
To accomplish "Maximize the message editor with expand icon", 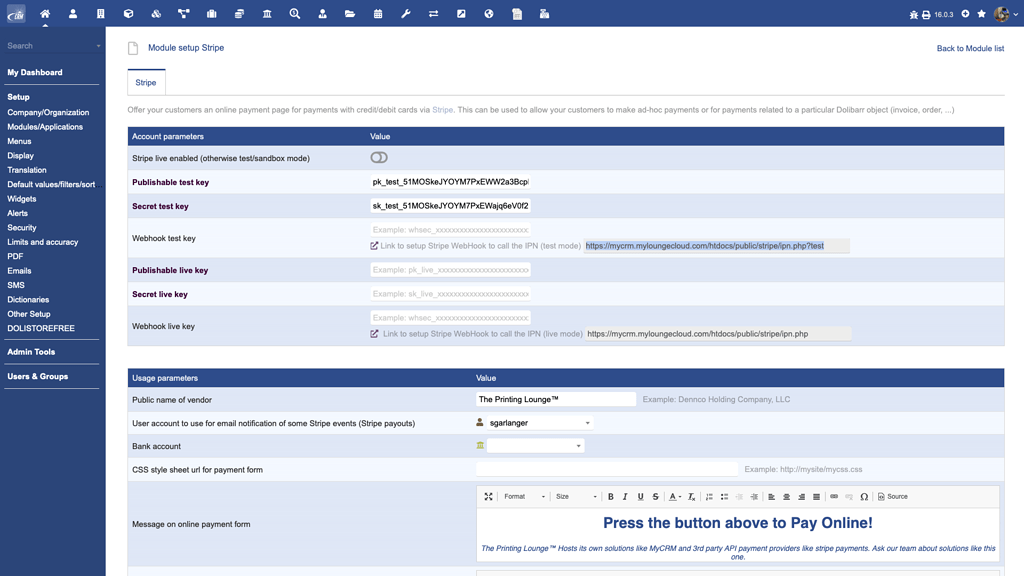I will [488, 497].
